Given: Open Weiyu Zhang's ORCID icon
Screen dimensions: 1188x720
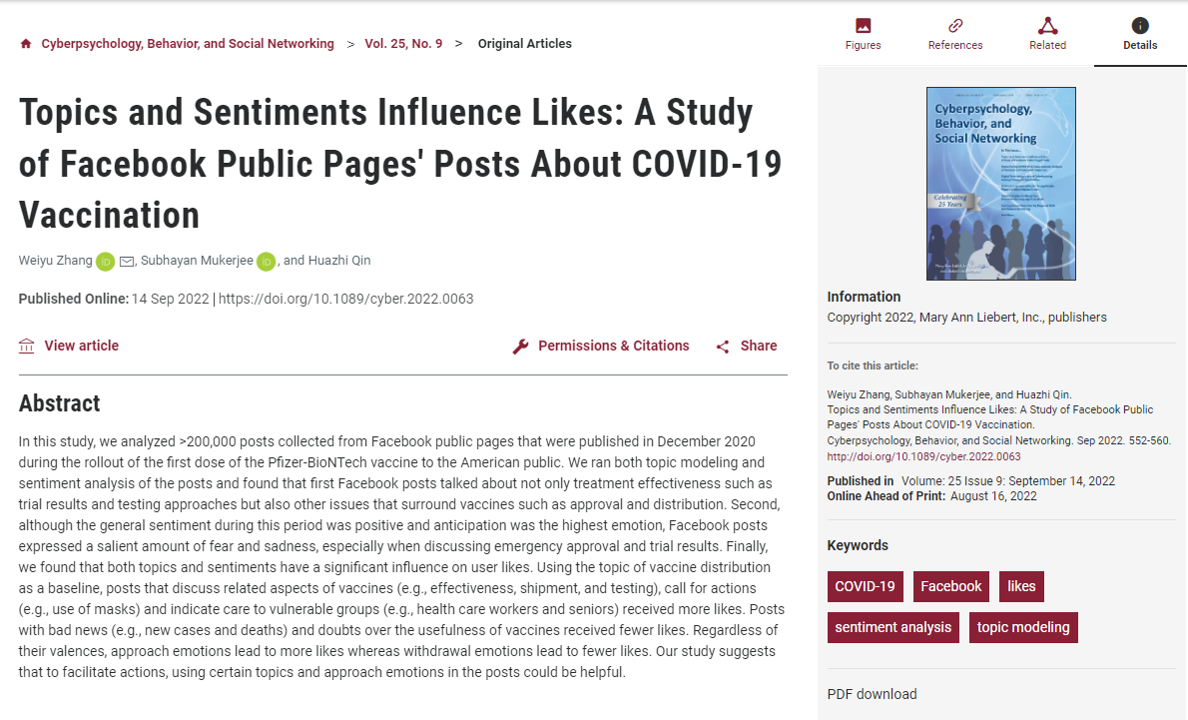Looking at the screenshot, I should click(x=105, y=261).
